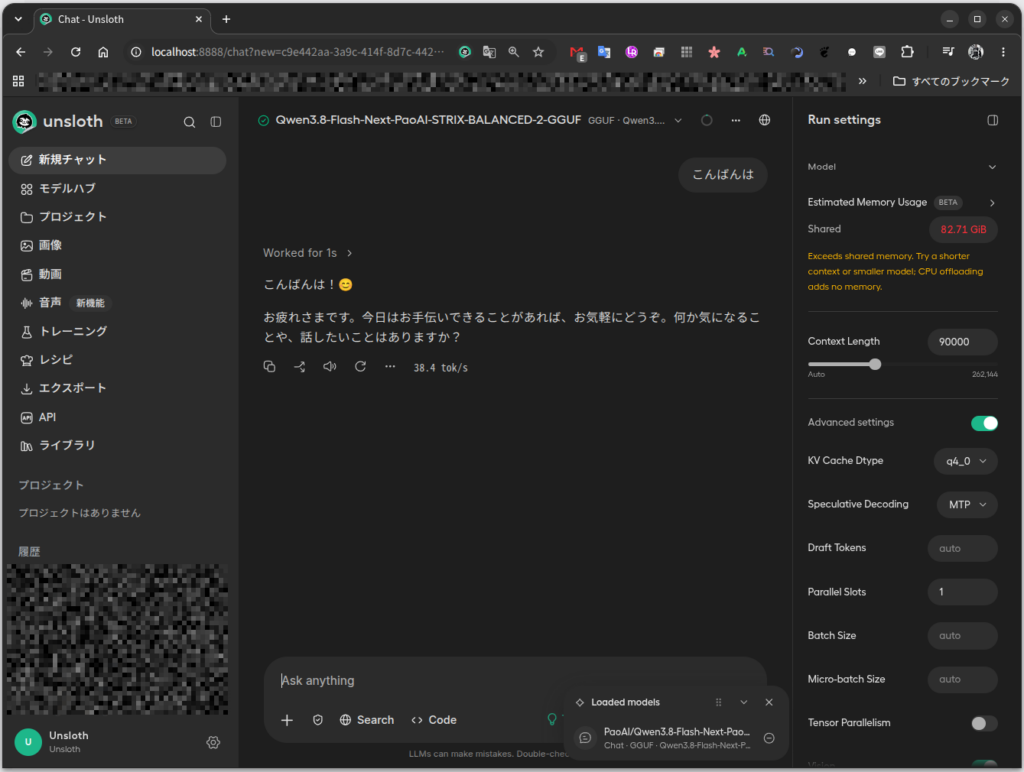Edit the Context Length value field
This screenshot has height=772, width=1024.
963,342
